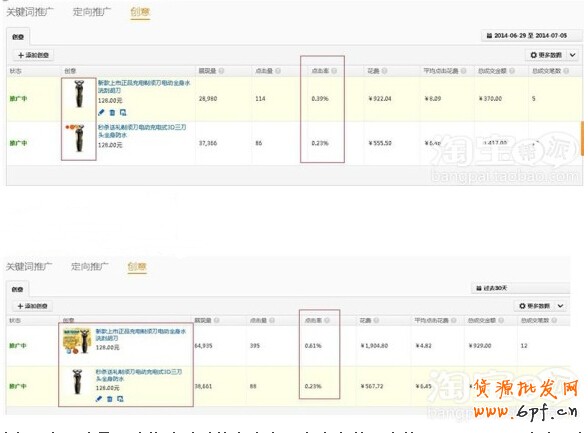588x433 pixels.
Task: Click the help icon beside 展现量 in top table
Action: pyautogui.click(x=221, y=71)
